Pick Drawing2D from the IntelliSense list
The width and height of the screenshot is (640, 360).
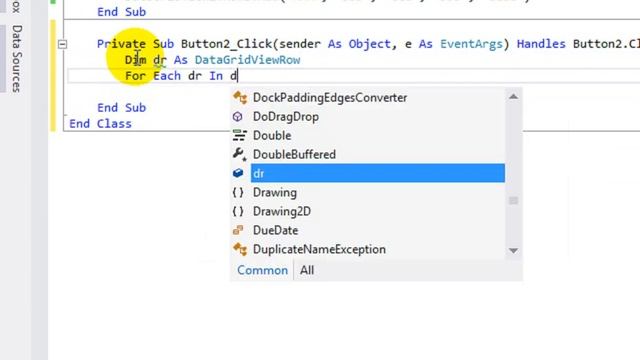[282, 211]
